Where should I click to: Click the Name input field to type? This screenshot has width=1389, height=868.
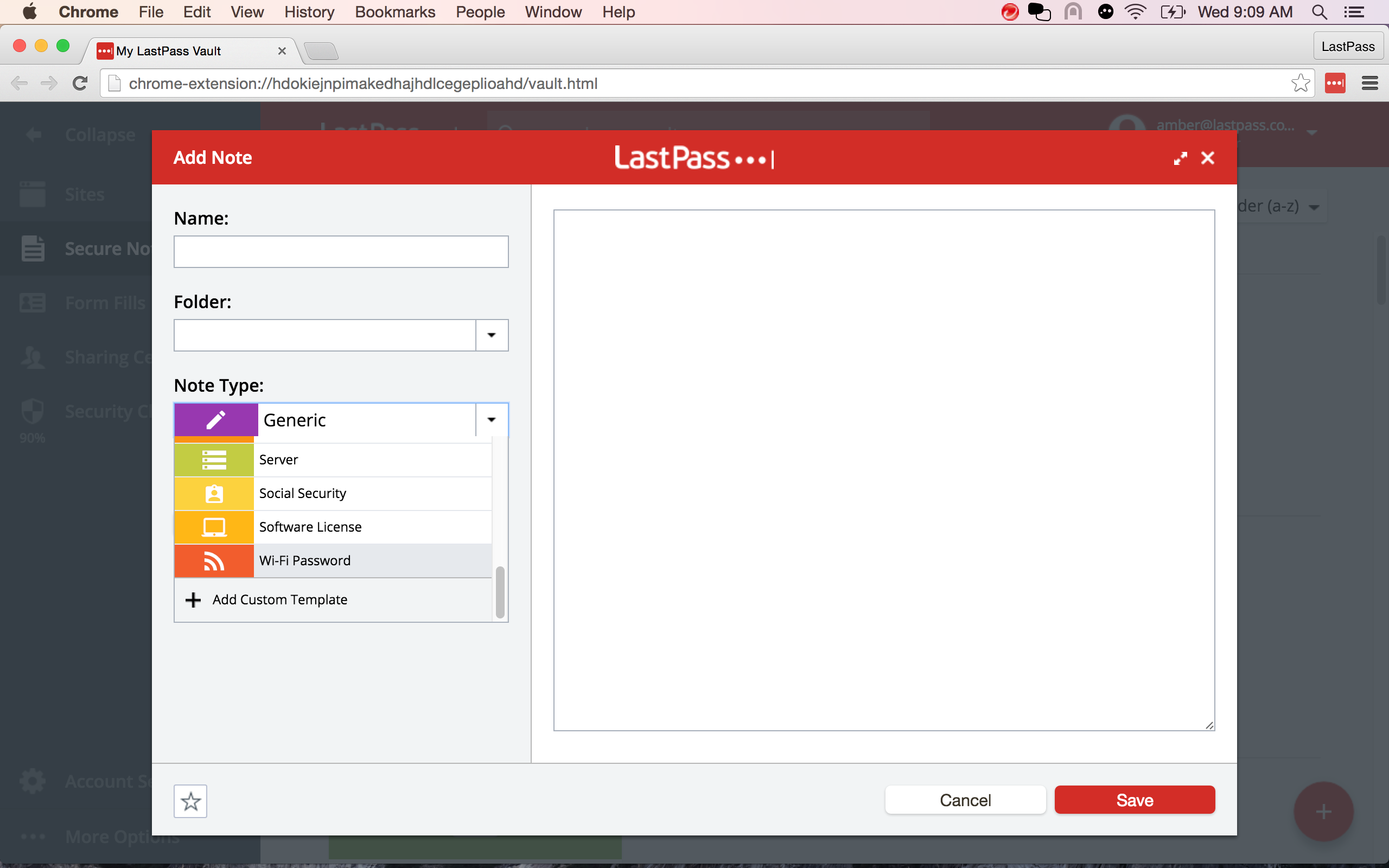point(340,251)
